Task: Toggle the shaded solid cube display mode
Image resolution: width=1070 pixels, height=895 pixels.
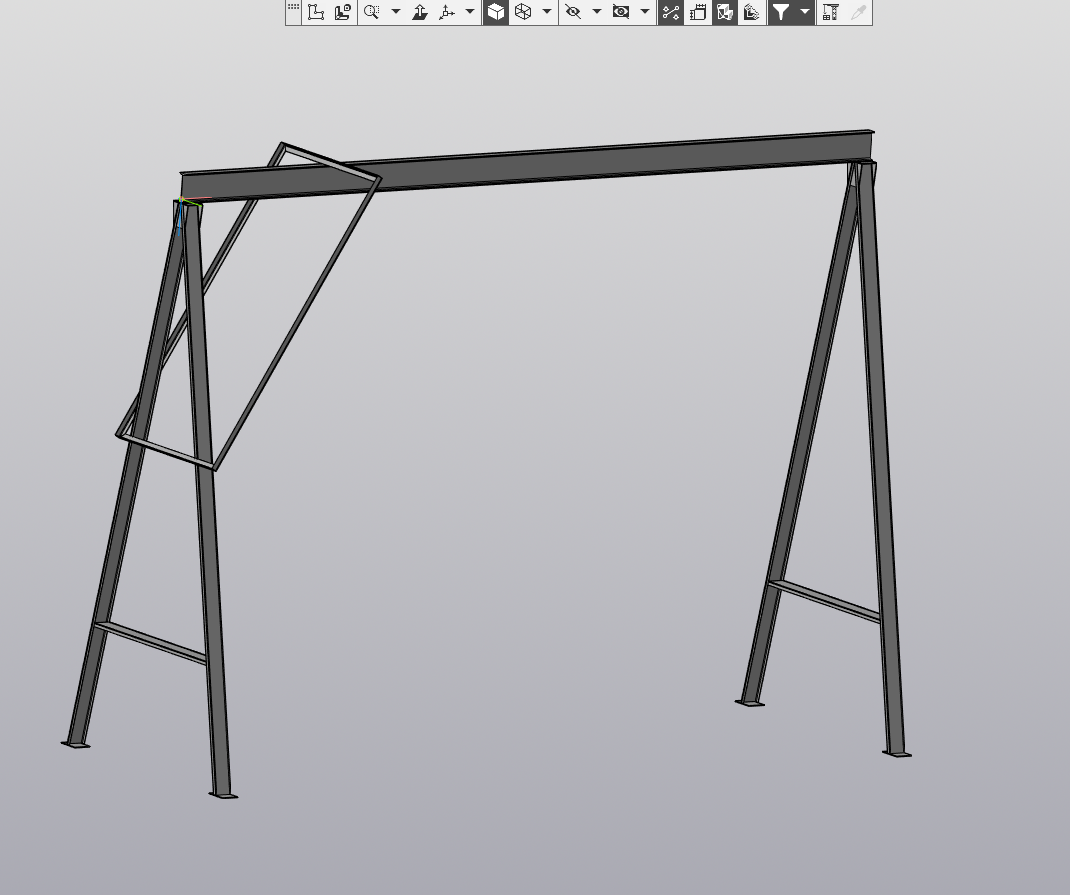Action: tap(496, 12)
